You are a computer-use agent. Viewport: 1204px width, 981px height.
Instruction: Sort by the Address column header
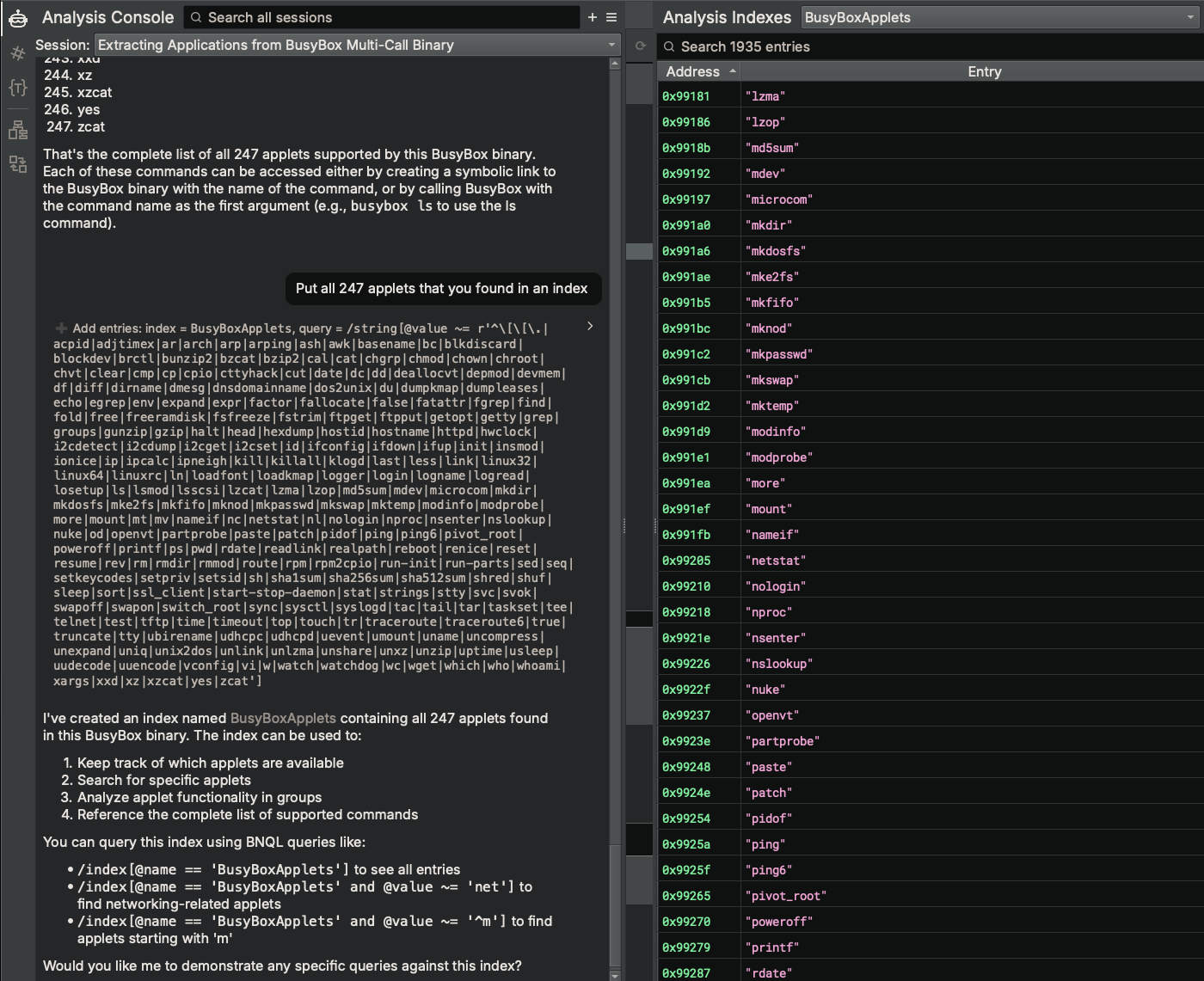700,72
